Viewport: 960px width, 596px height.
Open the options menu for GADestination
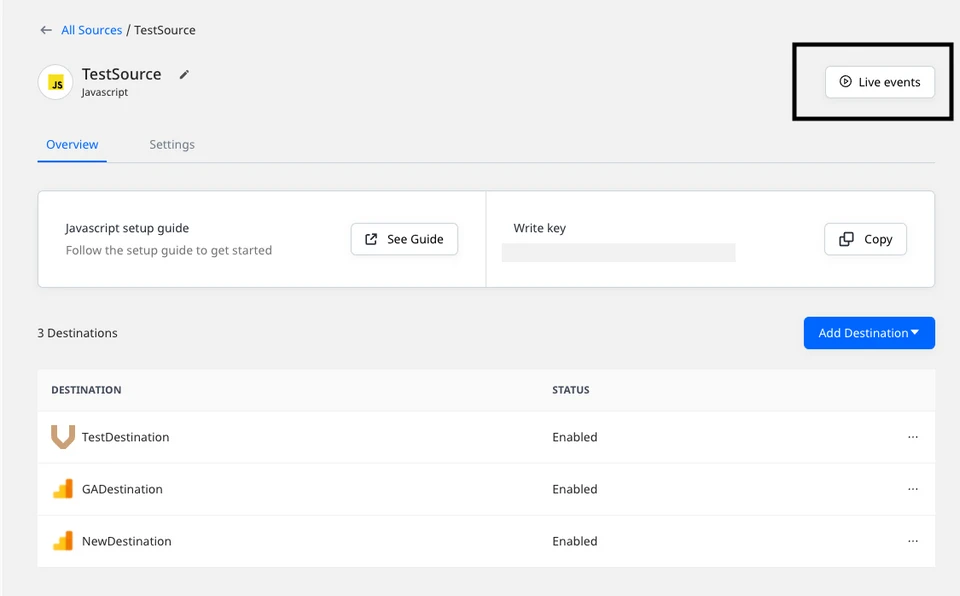pyautogui.click(x=913, y=489)
